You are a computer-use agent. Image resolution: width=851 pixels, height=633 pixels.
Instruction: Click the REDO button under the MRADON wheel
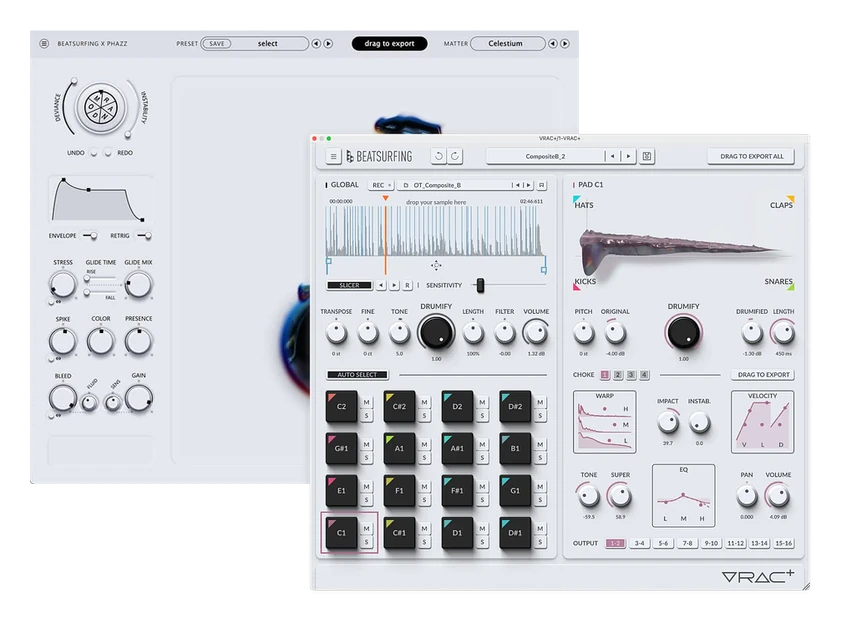(108, 153)
